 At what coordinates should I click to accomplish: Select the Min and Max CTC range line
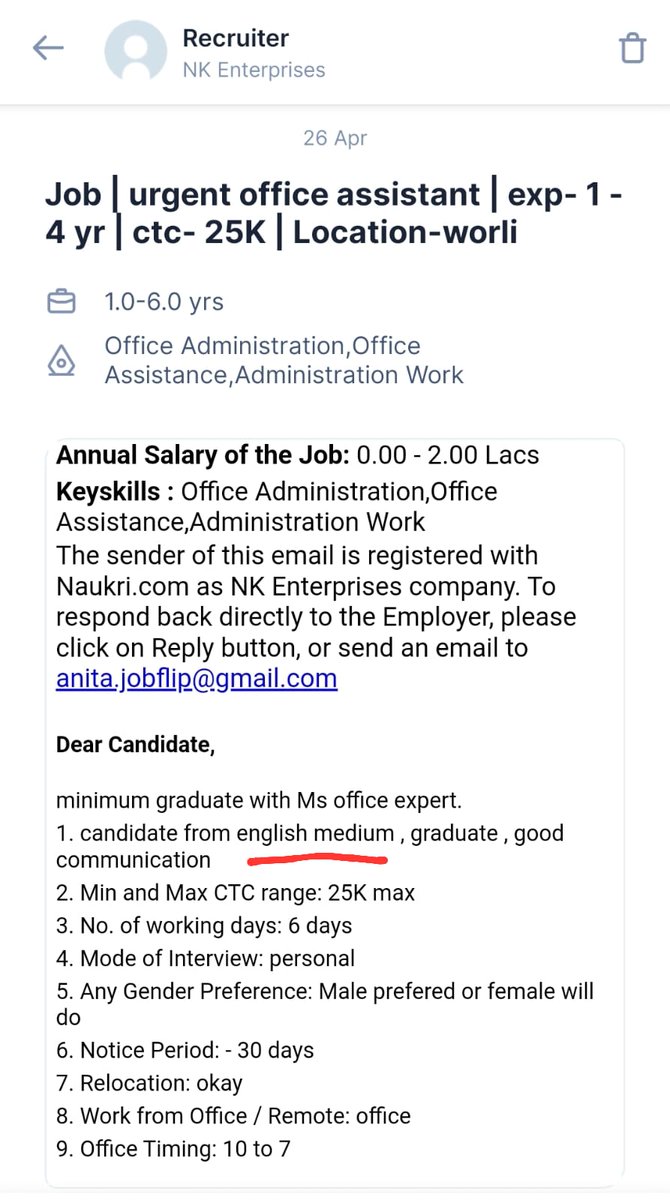pyautogui.click(x=235, y=892)
